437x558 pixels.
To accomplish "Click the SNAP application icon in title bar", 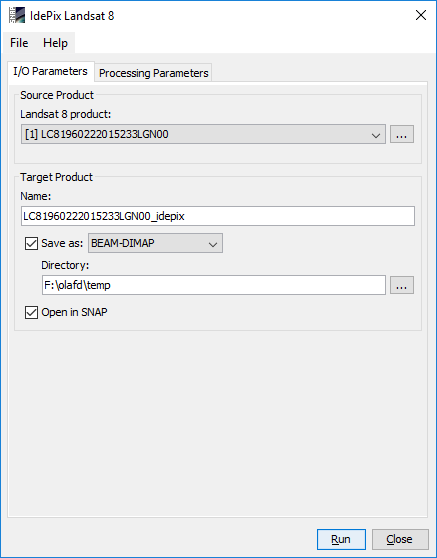I will pyautogui.click(x=17, y=15).
